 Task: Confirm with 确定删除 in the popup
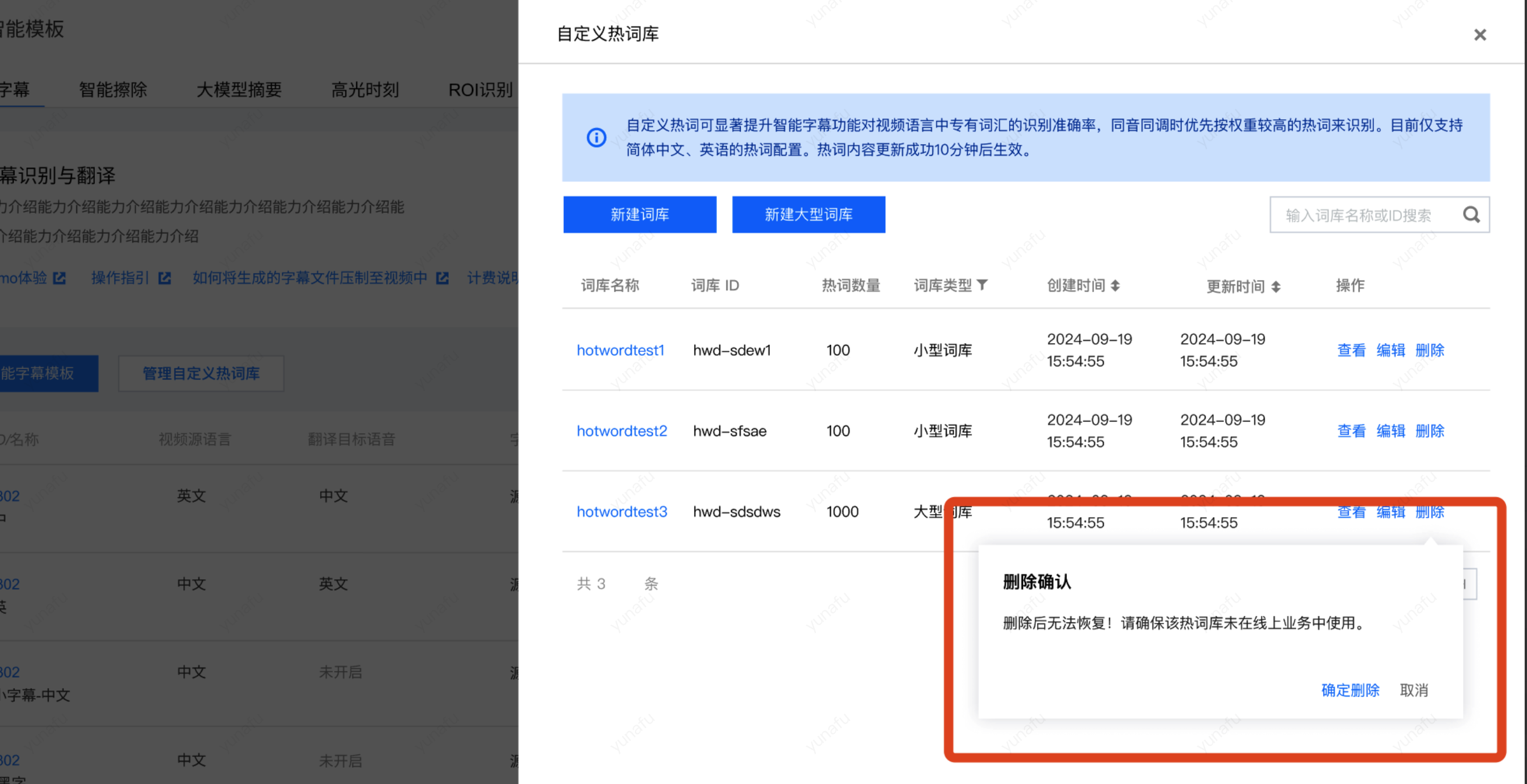point(1350,690)
